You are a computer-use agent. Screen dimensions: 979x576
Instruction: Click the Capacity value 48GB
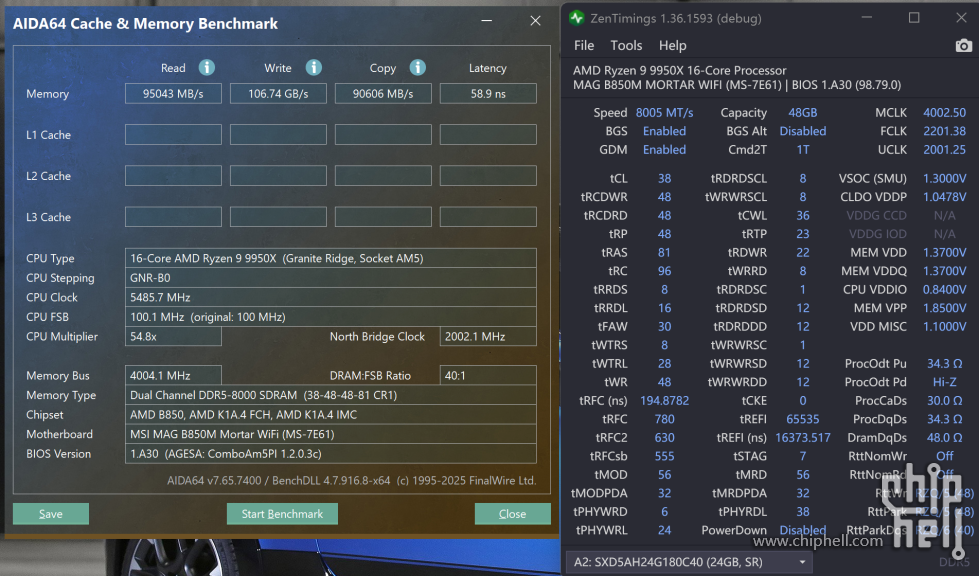(802, 113)
